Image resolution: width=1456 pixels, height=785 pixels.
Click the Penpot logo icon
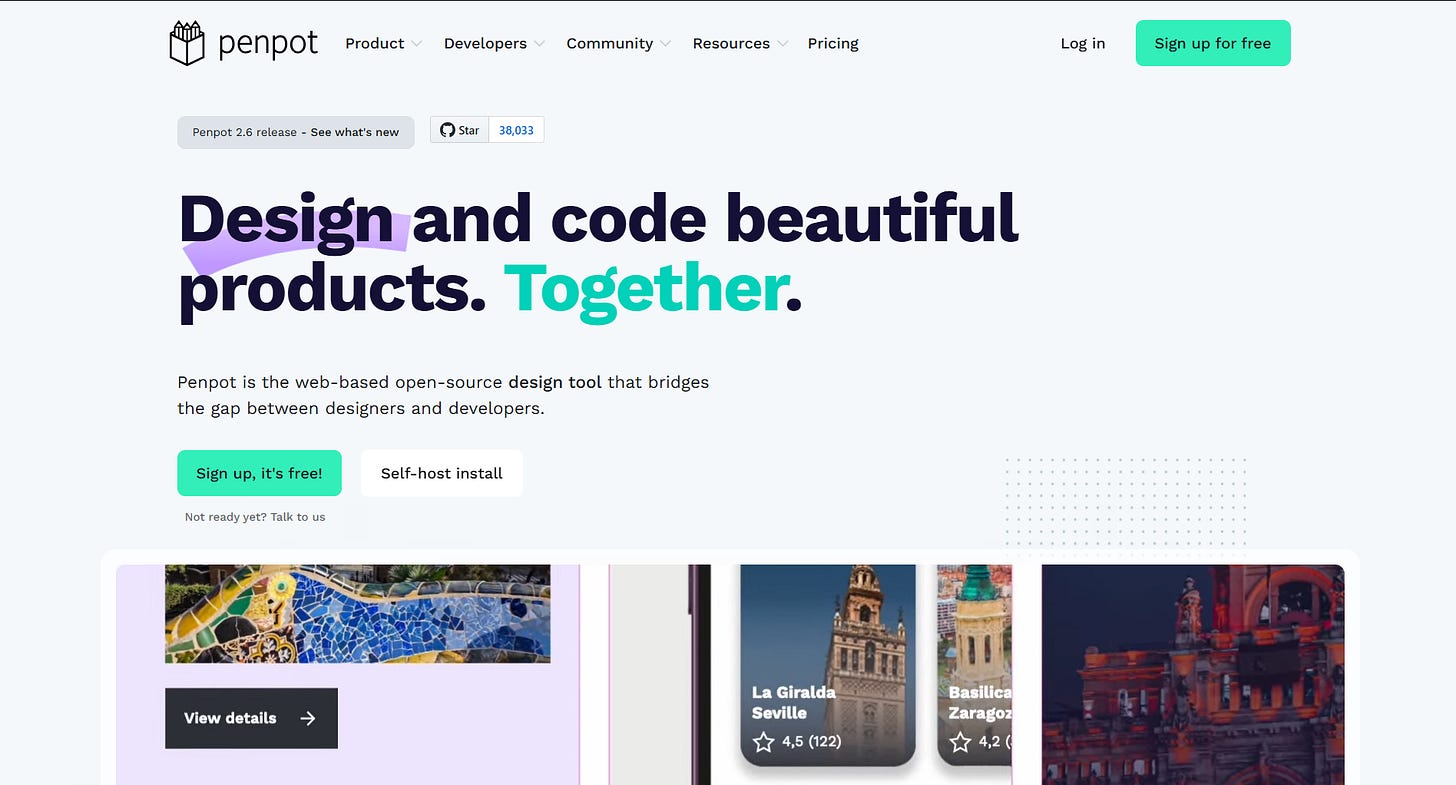(x=187, y=43)
